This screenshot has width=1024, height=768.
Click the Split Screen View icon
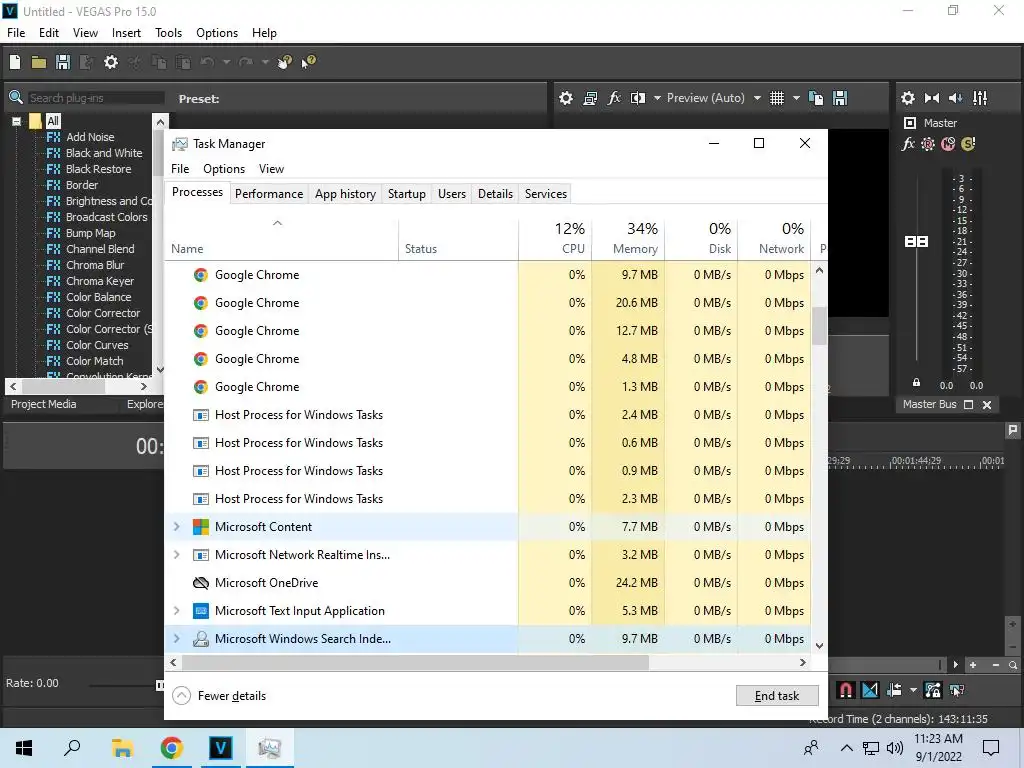tap(638, 98)
